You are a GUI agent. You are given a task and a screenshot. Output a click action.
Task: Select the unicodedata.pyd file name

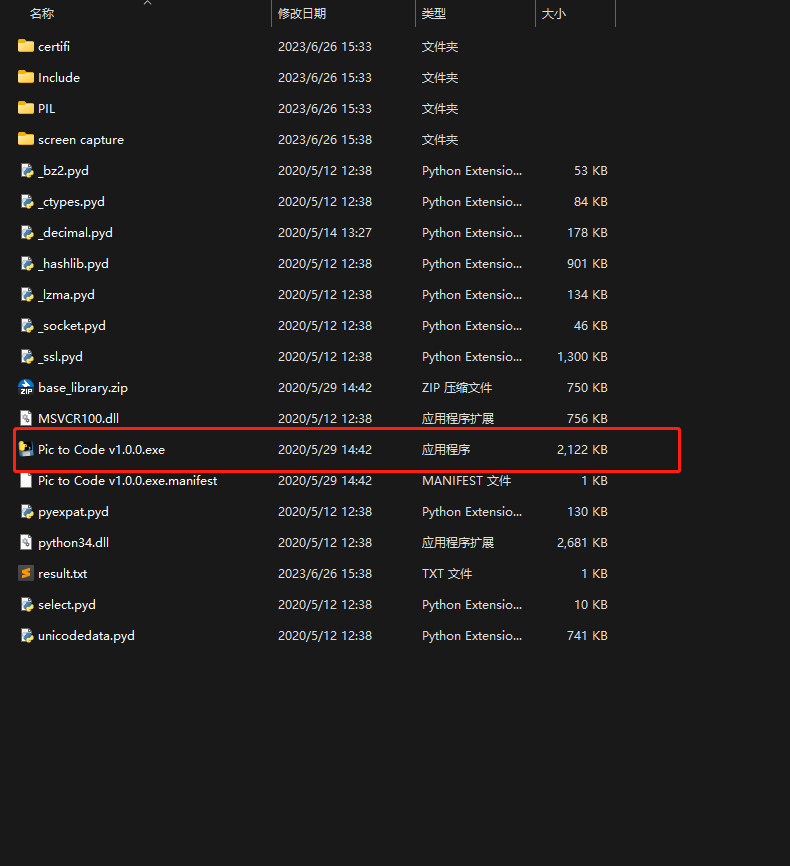(x=86, y=635)
